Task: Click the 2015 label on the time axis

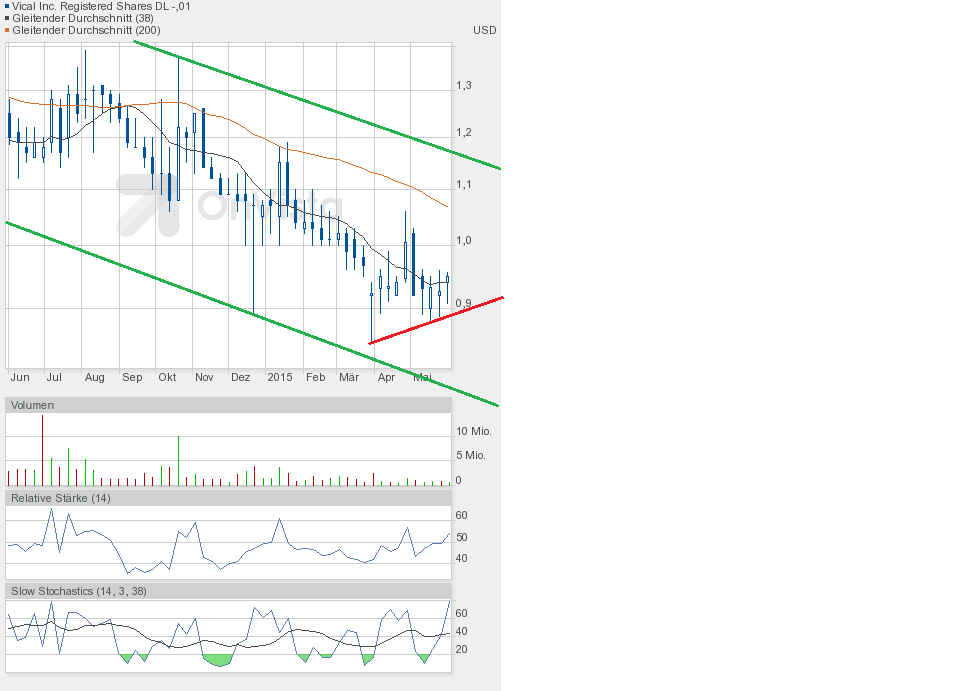Action: [x=280, y=377]
